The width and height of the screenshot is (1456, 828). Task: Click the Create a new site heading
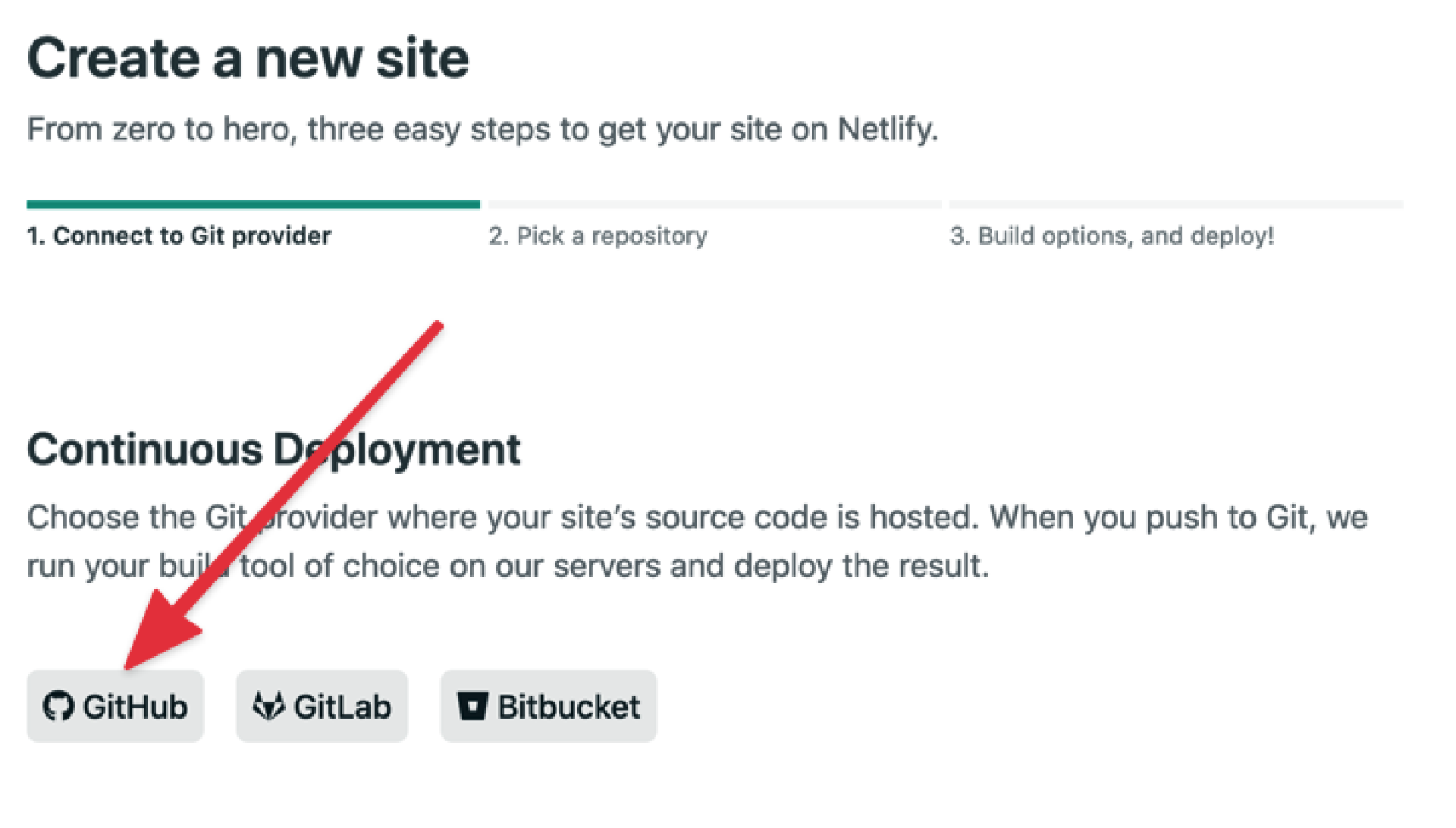coord(248,58)
